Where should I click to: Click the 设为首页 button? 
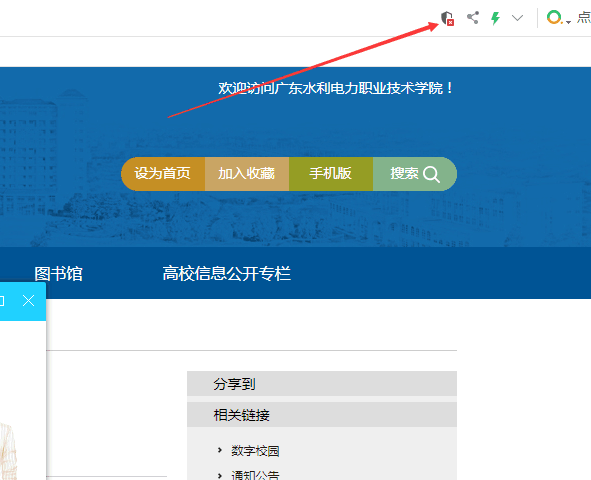click(163, 174)
